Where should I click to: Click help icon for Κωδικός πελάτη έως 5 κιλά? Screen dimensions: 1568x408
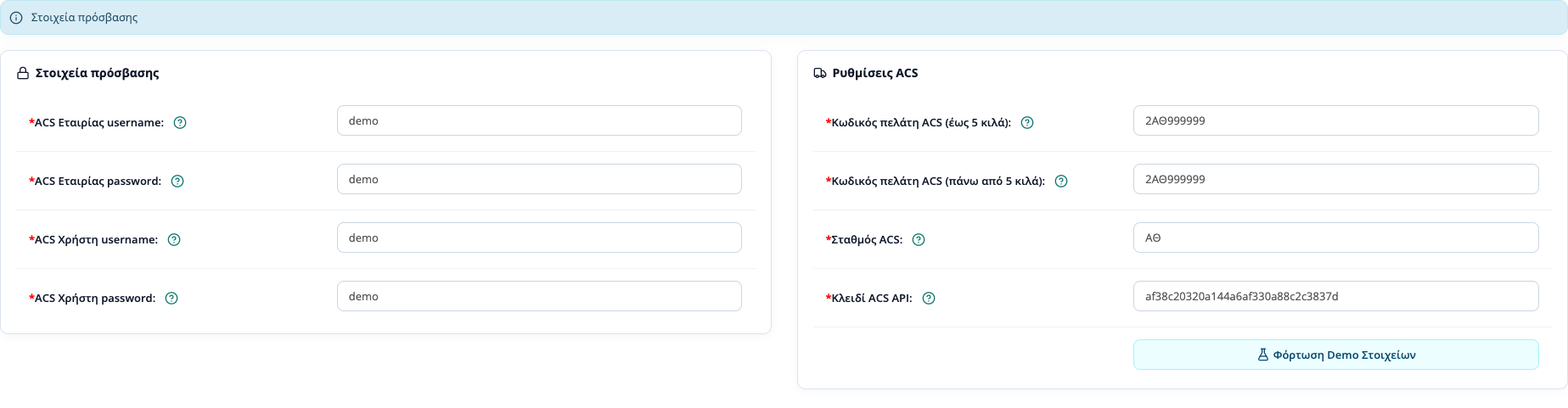coord(1027,123)
